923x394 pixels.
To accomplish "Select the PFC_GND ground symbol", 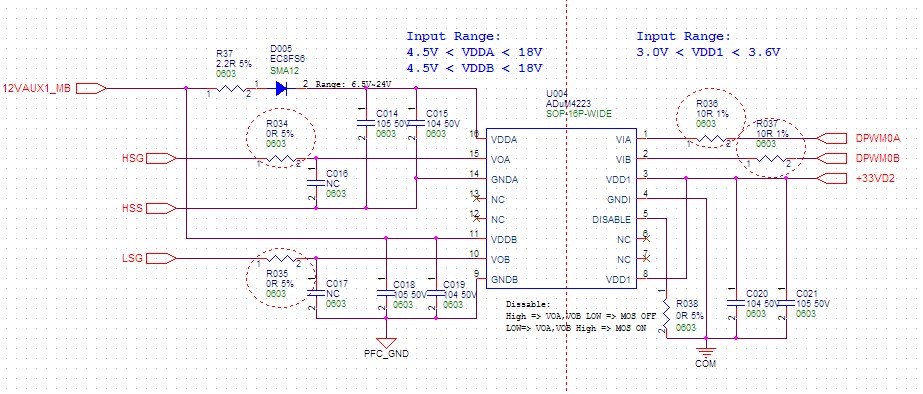I will [x=386, y=342].
